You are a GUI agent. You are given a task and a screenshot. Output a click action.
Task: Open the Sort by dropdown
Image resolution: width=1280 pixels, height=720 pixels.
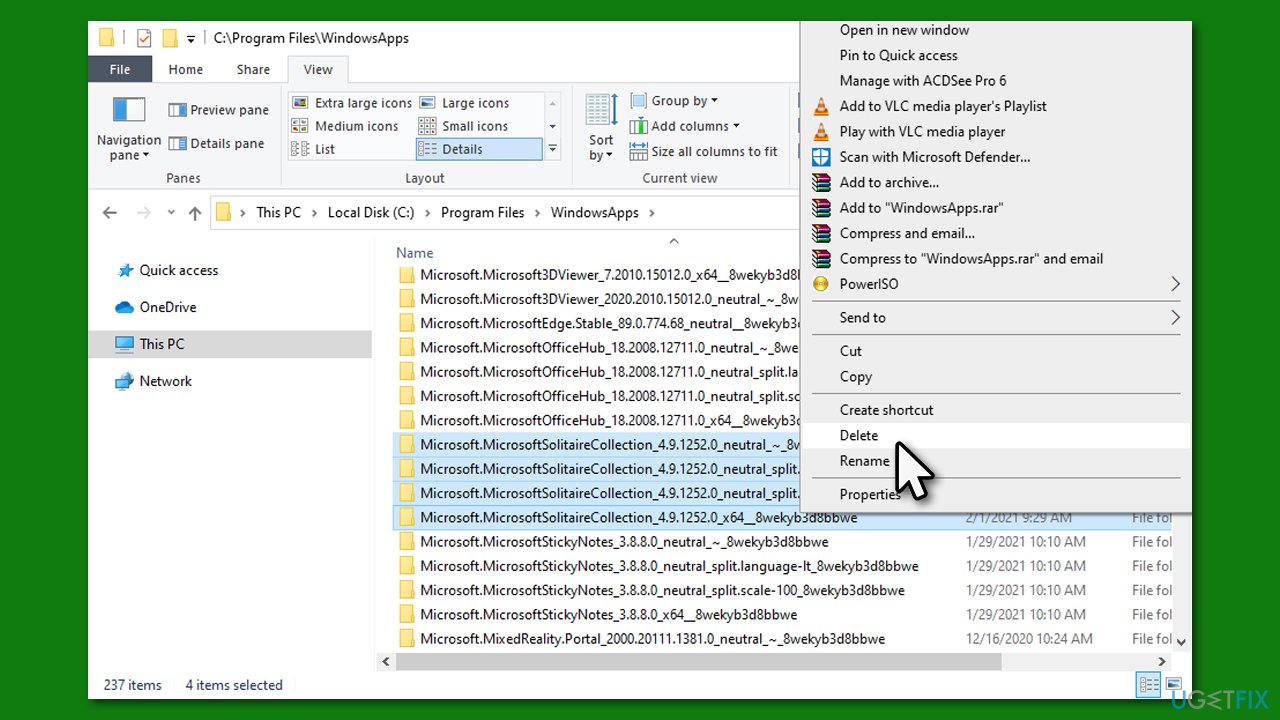[x=601, y=128]
